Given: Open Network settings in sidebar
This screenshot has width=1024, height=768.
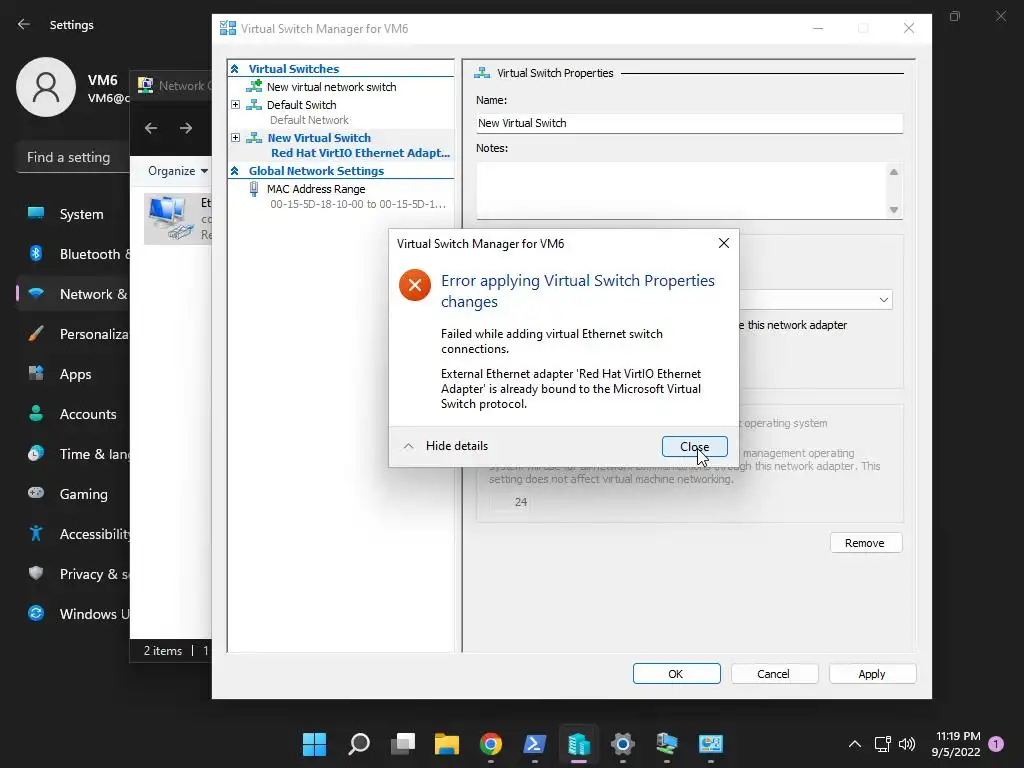Looking at the screenshot, I should (x=73, y=294).
